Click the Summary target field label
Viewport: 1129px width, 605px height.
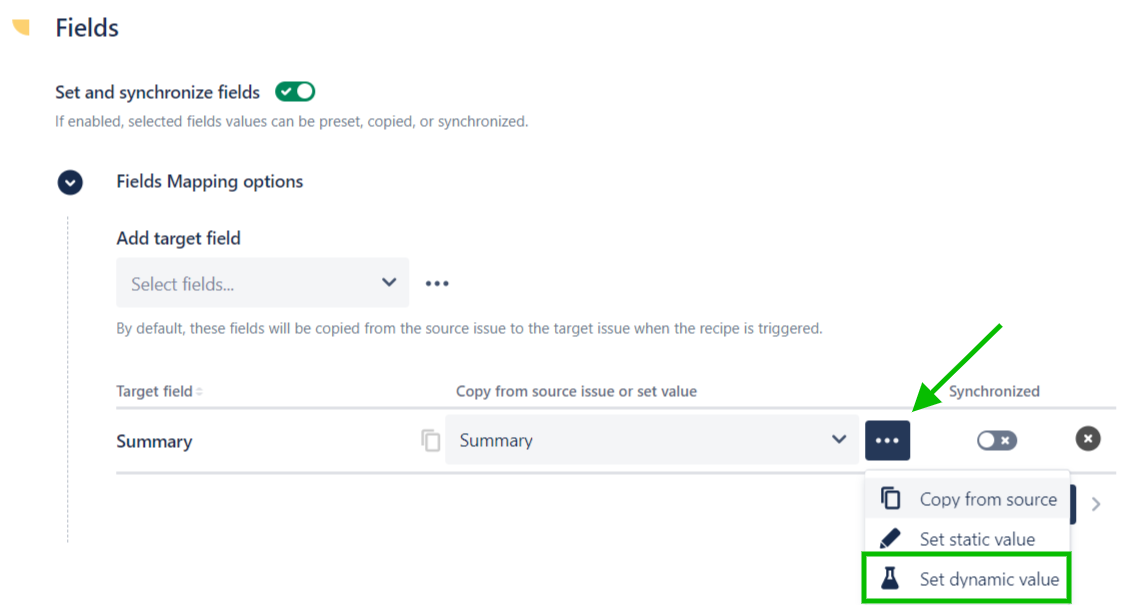click(154, 442)
